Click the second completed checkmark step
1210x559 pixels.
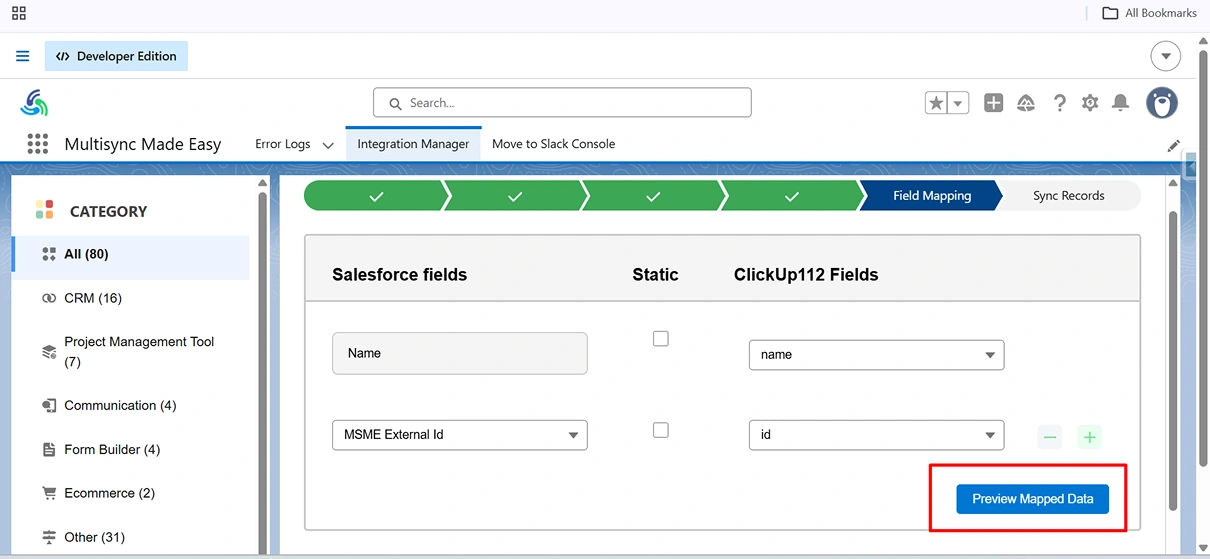click(515, 196)
